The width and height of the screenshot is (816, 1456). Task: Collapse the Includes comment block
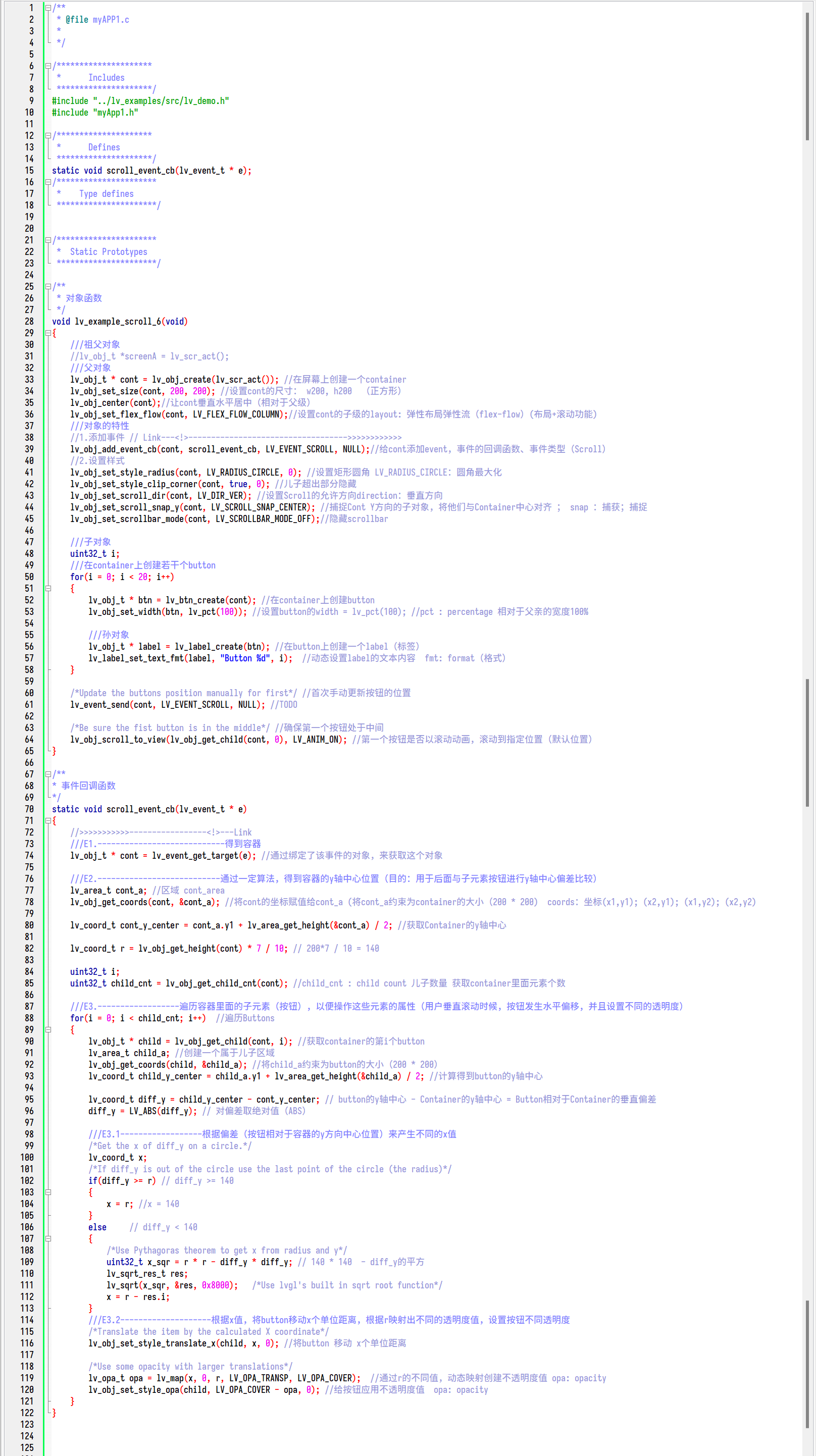(47, 66)
